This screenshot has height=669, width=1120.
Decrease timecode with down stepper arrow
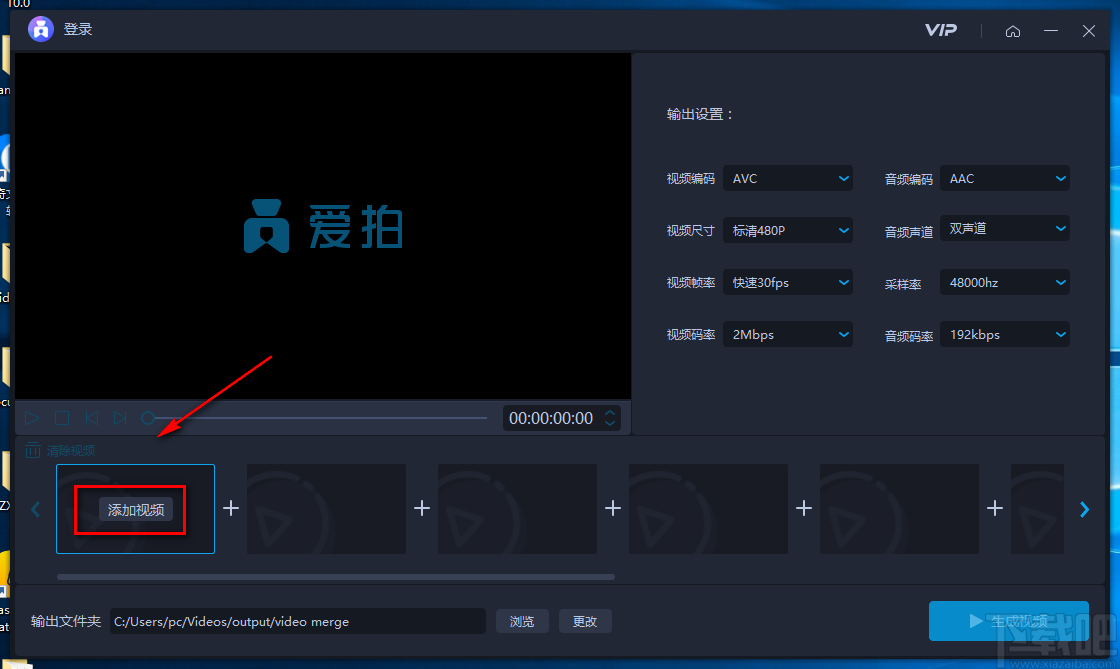(610, 423)
